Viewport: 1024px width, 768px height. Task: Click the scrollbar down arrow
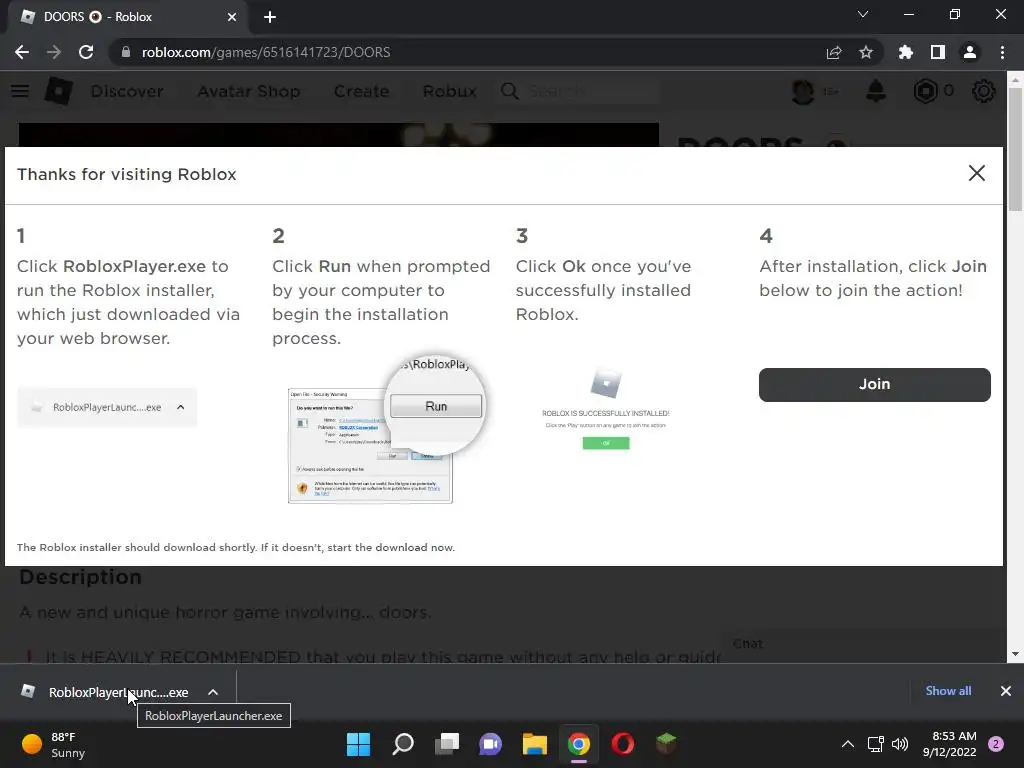(1015, 654)
